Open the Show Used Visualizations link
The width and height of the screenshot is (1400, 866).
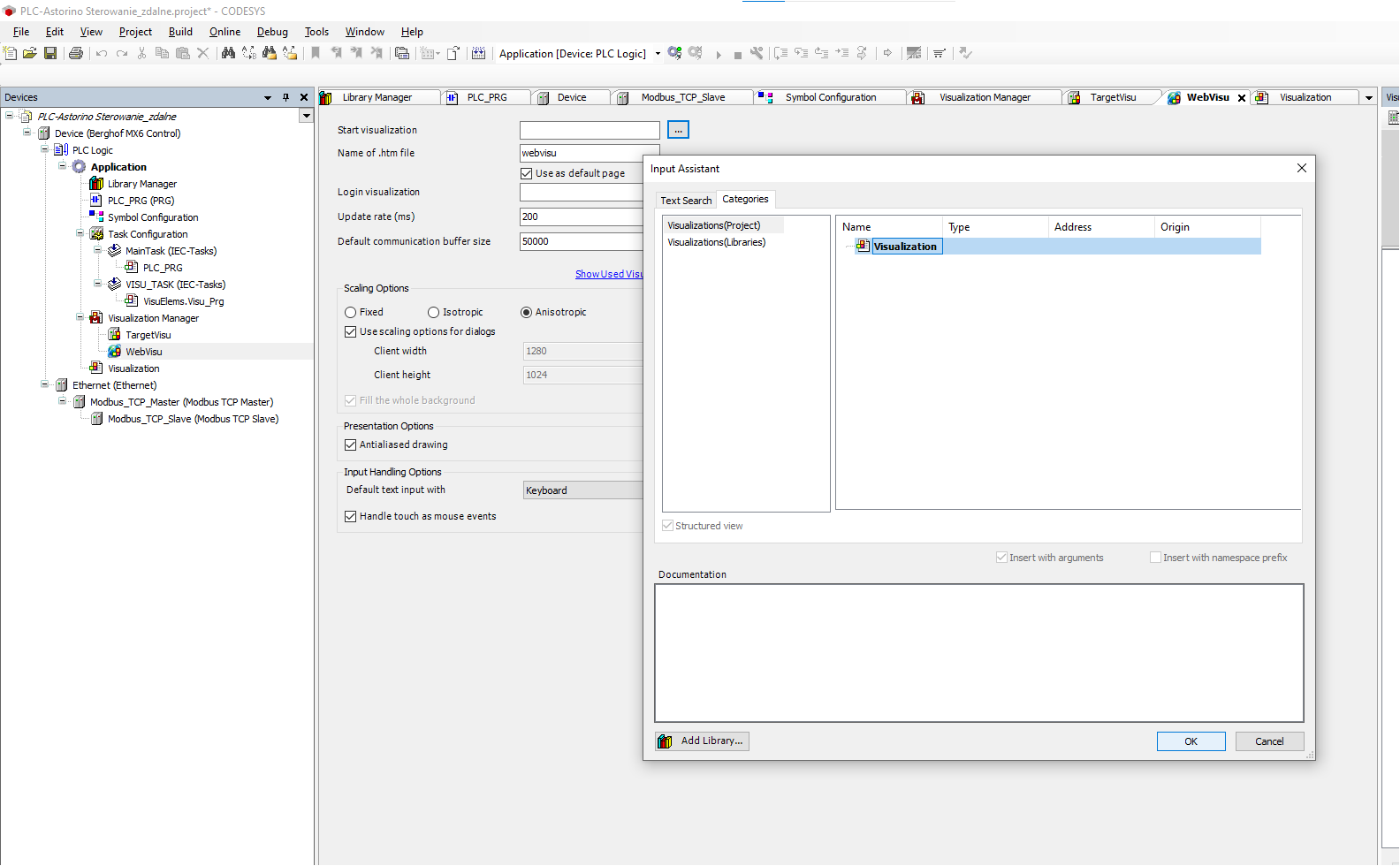click(609, 274)
